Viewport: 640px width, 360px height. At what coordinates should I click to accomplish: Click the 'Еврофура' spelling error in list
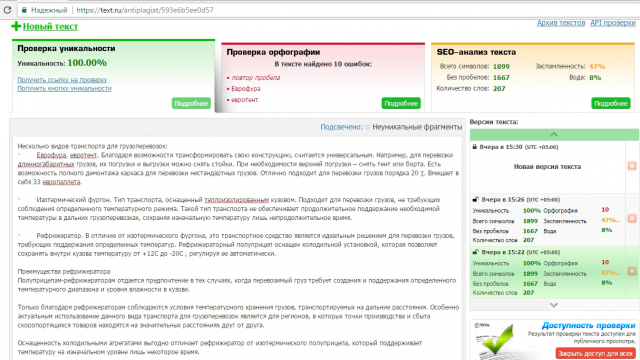click(246, 89)
